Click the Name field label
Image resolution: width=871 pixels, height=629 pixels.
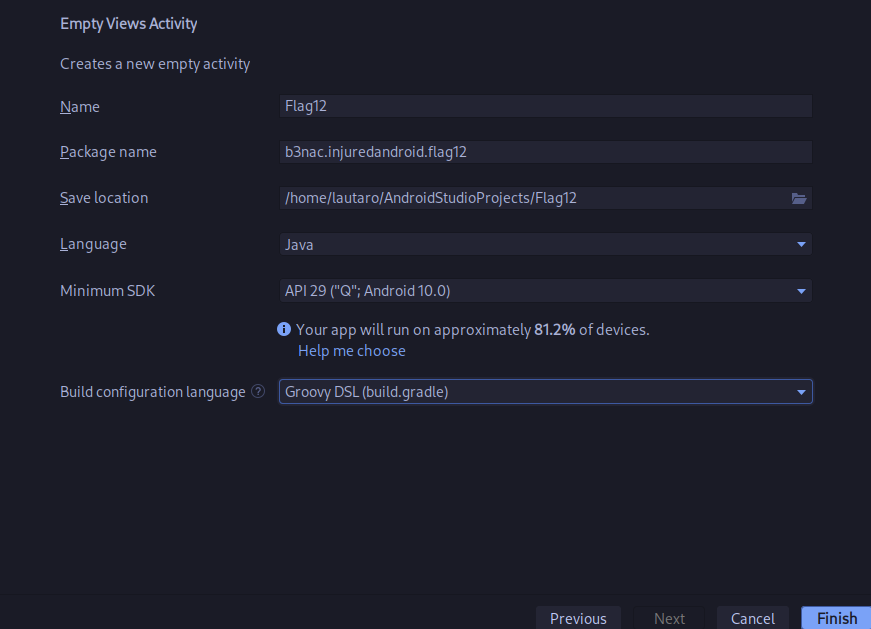tap(80, 107)
